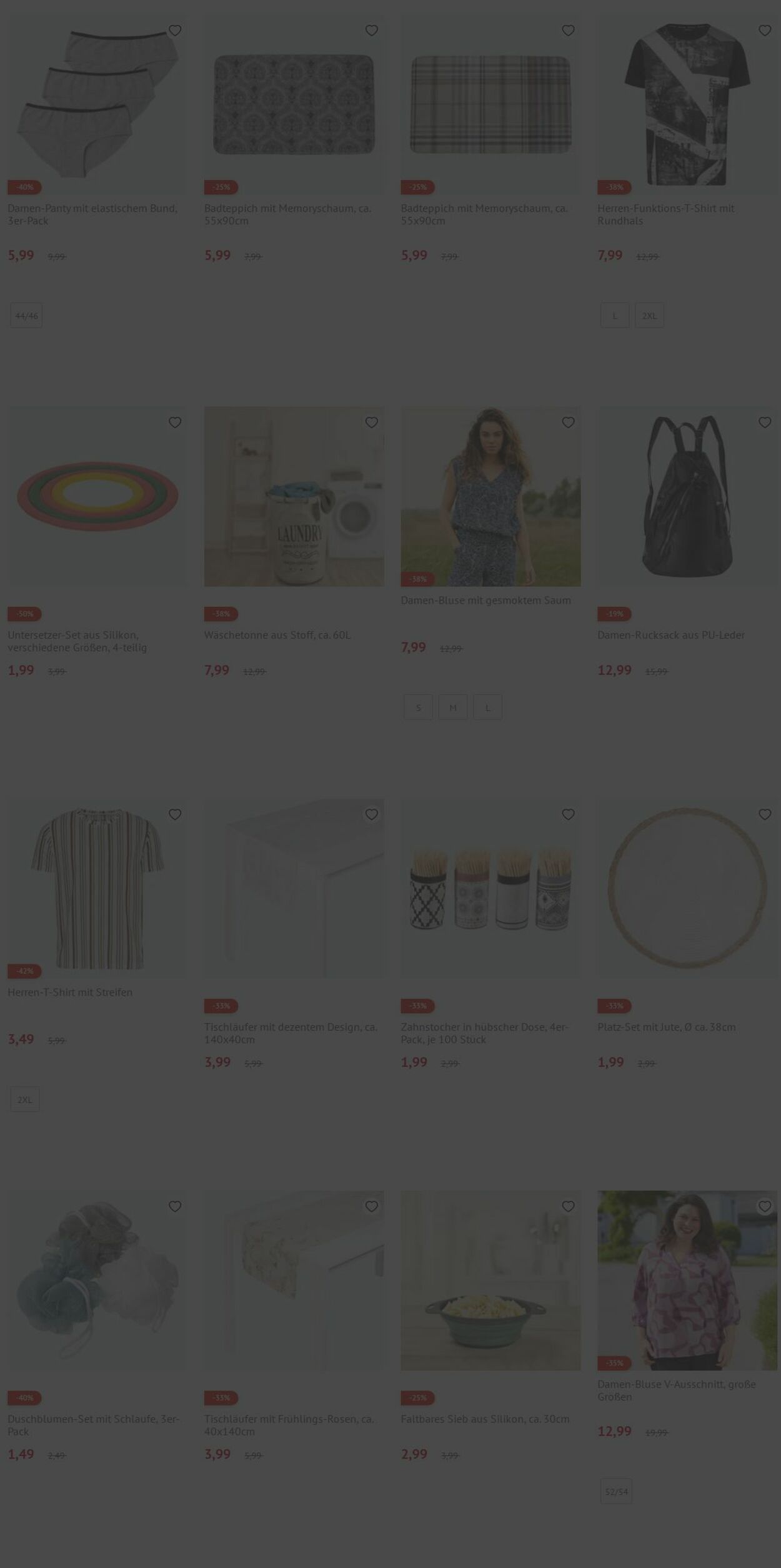
Task: Open Damen-Rucksack aus PU-Leder title link
Action: 671,635
